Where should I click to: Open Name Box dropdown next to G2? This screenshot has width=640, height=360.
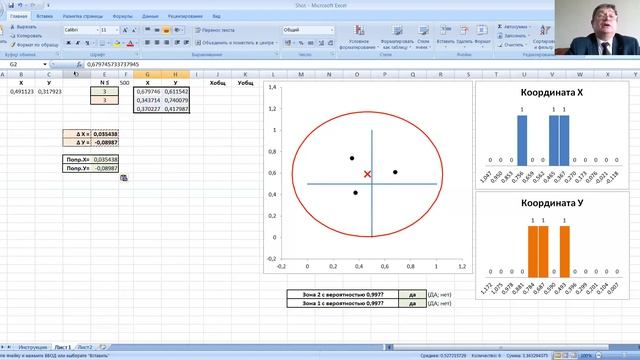tap(45, 64)
